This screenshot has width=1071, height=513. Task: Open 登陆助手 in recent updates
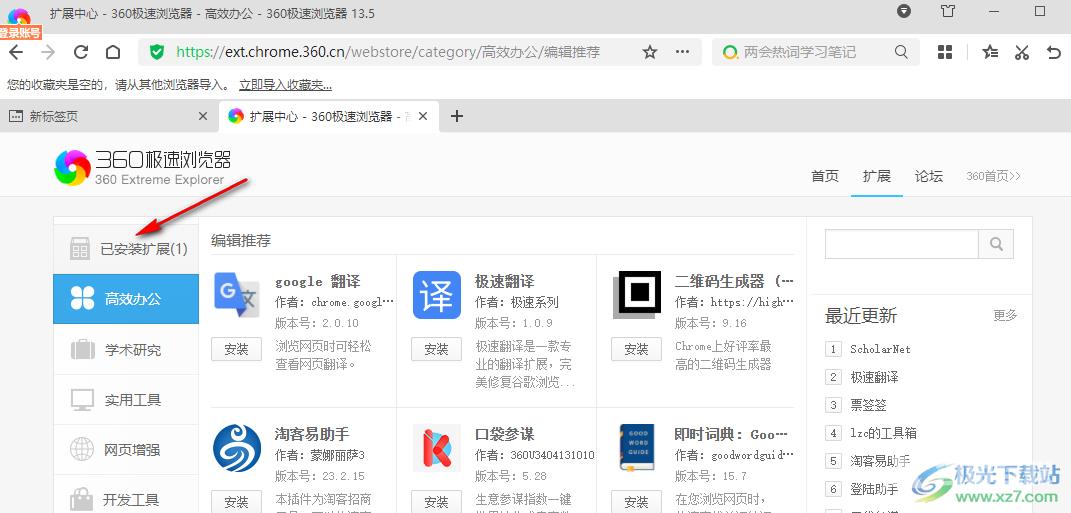(x=874, y=489)
